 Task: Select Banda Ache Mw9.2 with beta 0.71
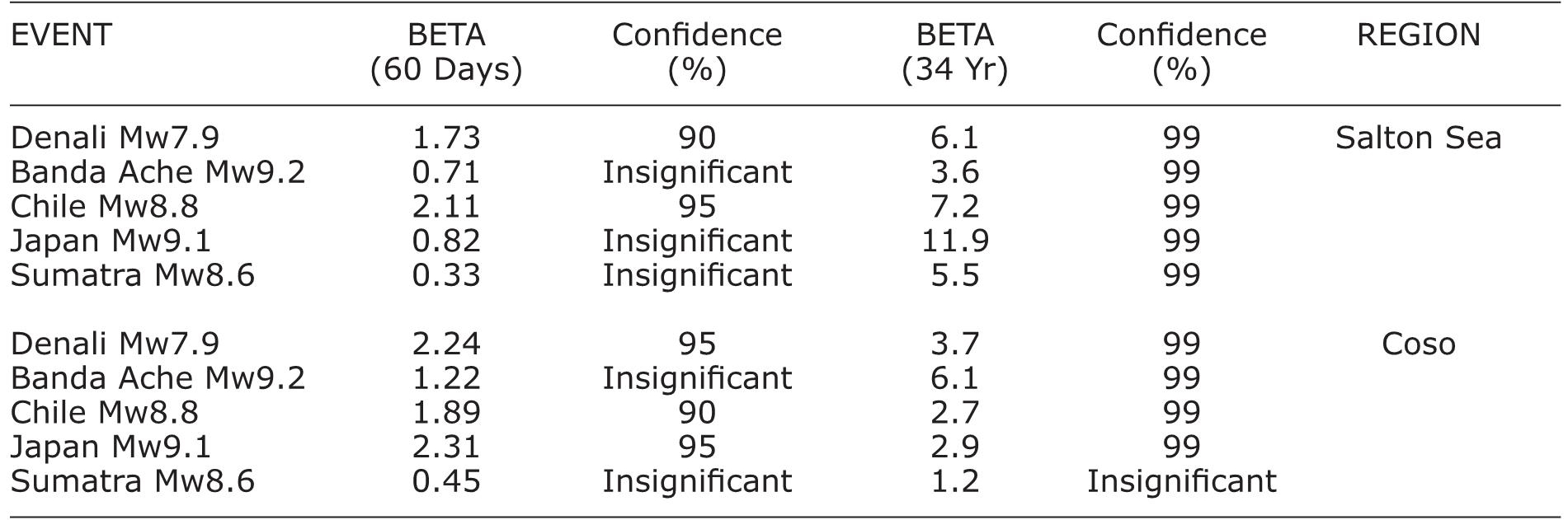click(x=158, y=172)
